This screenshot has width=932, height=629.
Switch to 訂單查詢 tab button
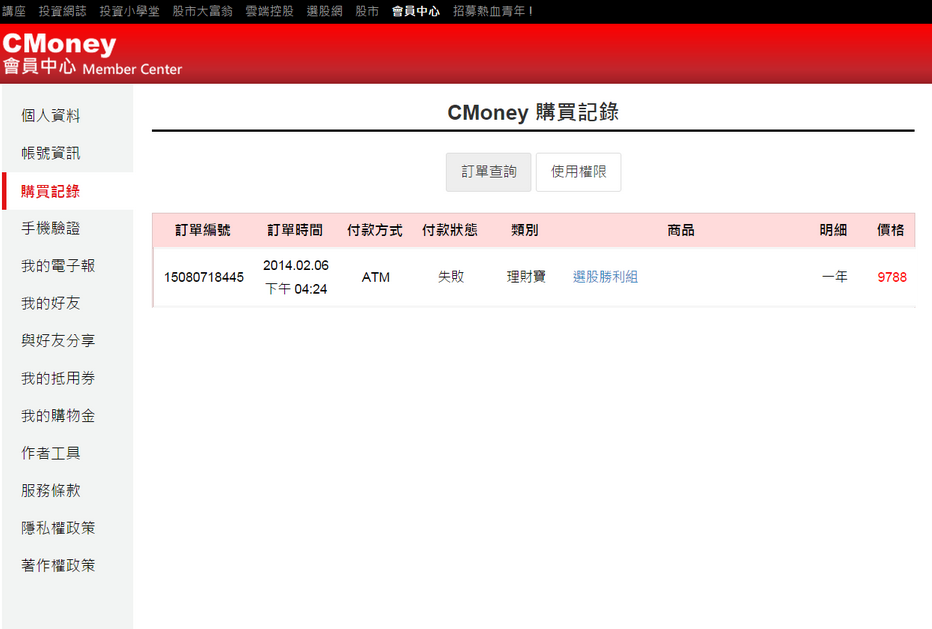489,172
